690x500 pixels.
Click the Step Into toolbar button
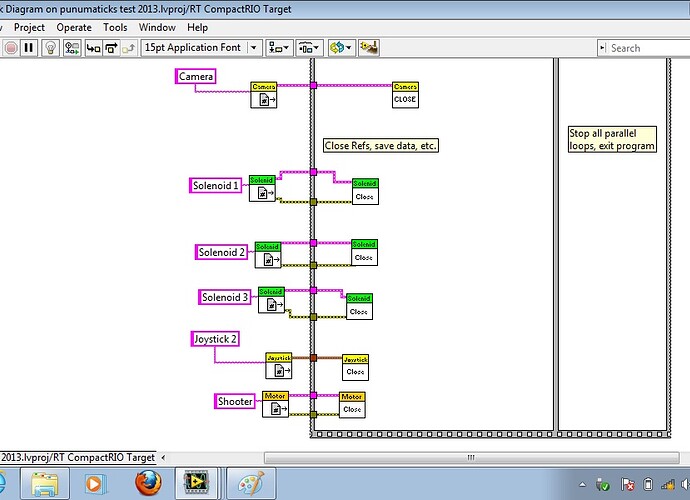tap(93, 48)
